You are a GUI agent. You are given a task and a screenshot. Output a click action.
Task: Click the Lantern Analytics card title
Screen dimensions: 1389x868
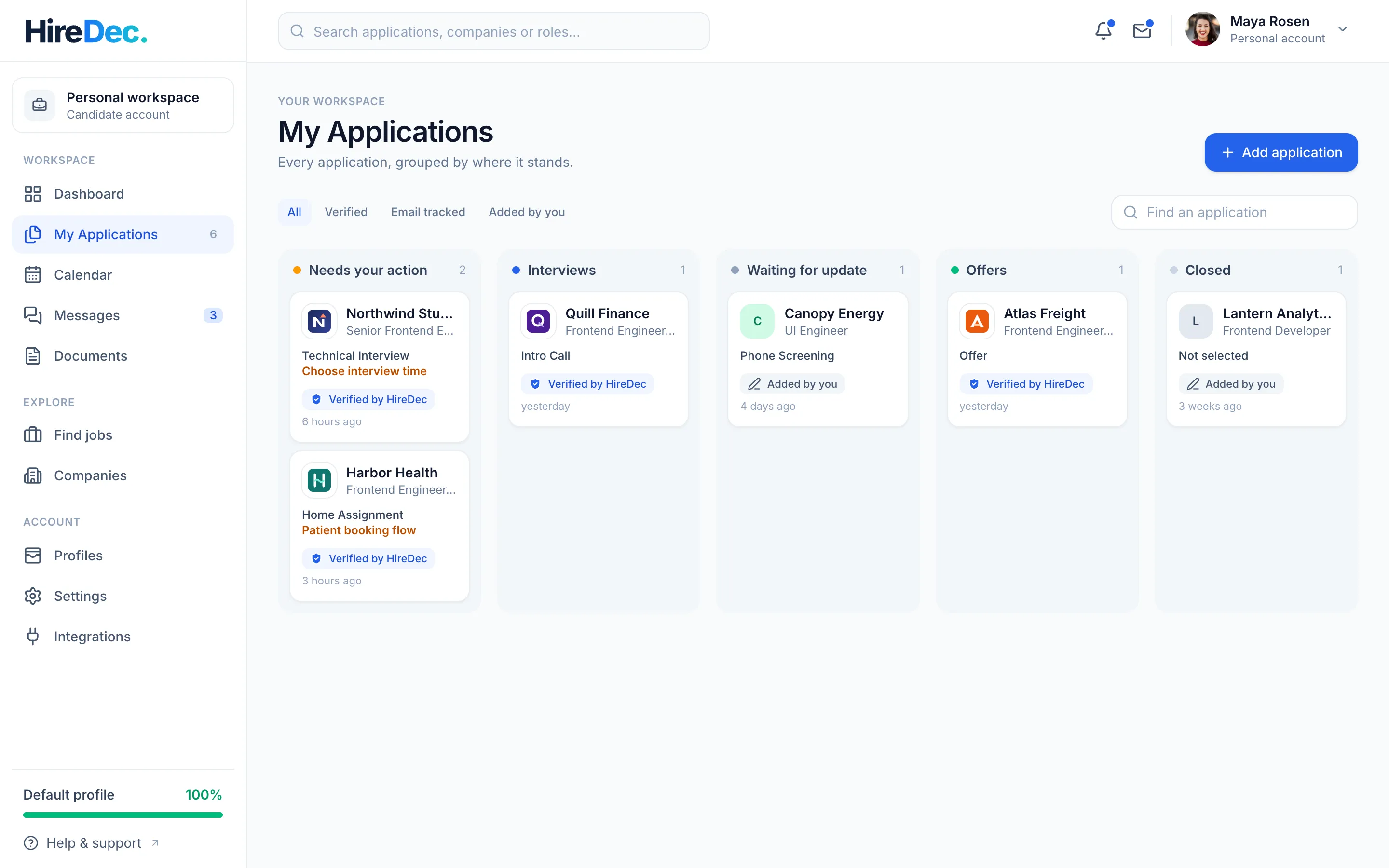pos(1277,313)
